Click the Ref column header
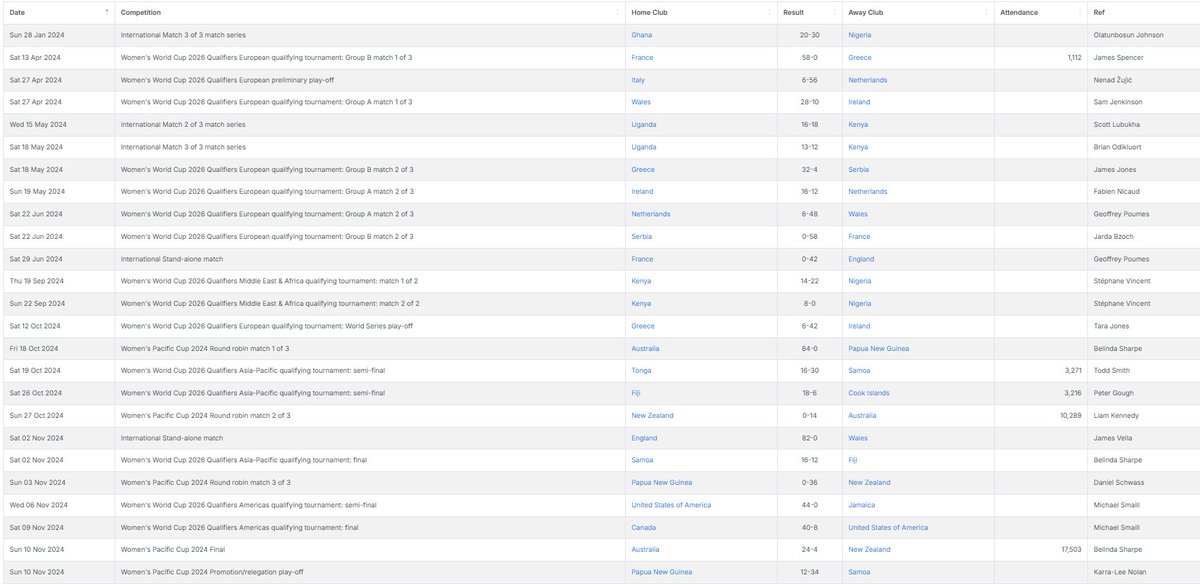The height and width of the screenshot is (584, 1200). [x=1143, y=12]
